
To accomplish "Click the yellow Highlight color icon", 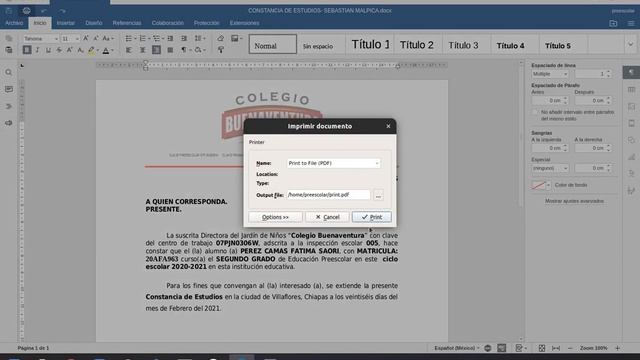I will point(91,50).
